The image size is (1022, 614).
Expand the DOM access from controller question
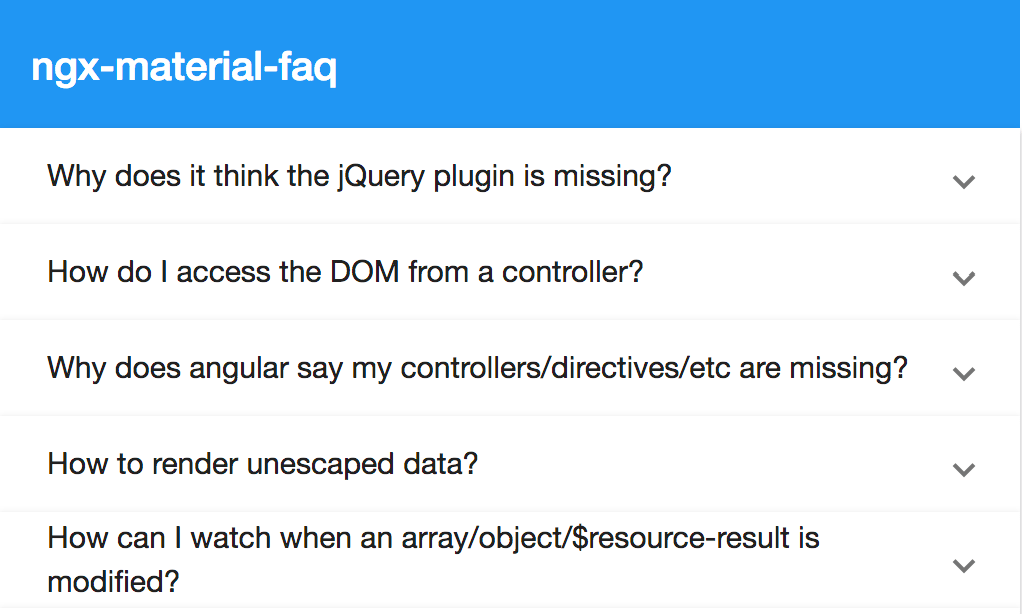click(345, 271)
